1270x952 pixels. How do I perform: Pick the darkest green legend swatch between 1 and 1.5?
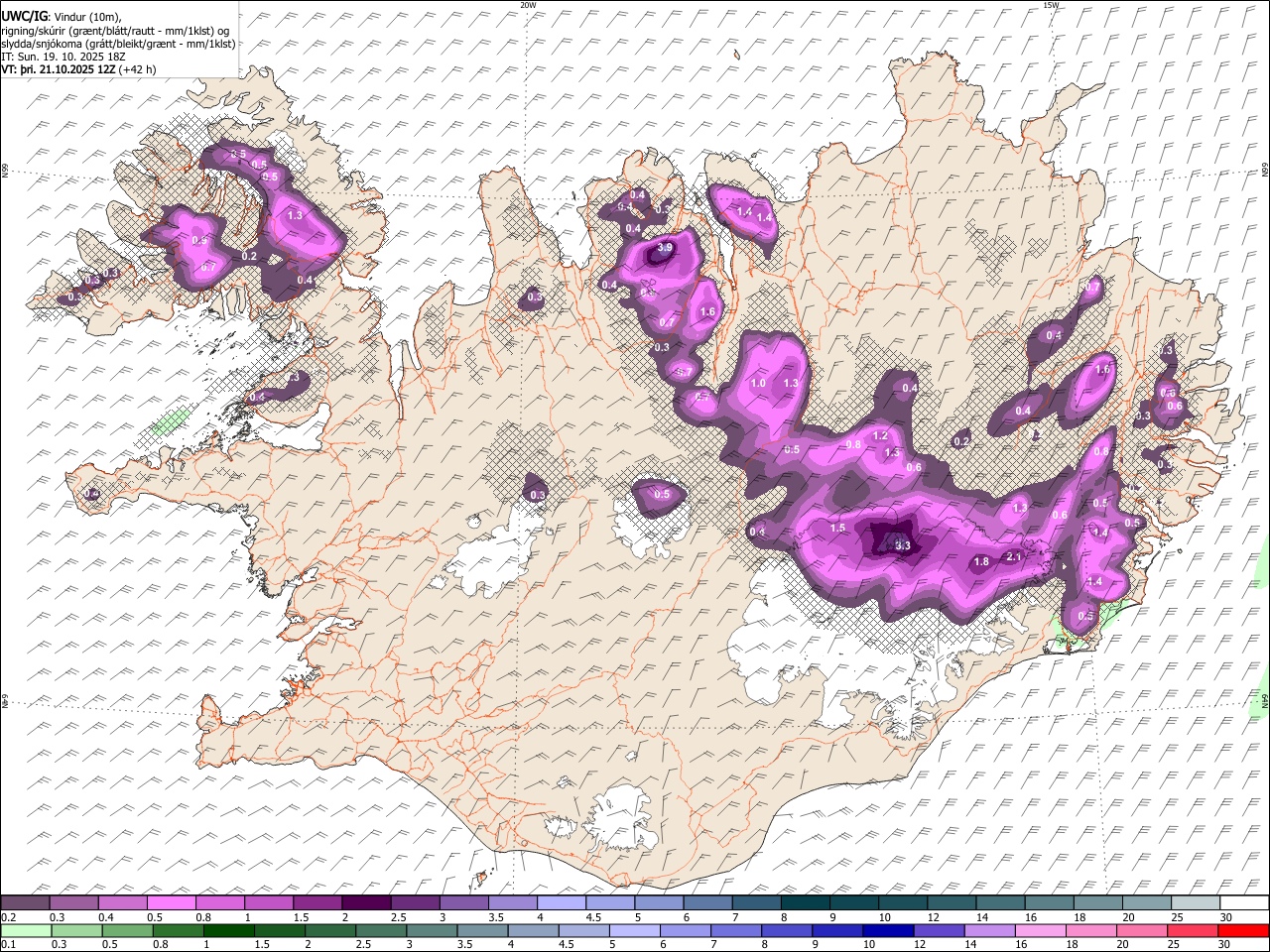tap(229, 930)
